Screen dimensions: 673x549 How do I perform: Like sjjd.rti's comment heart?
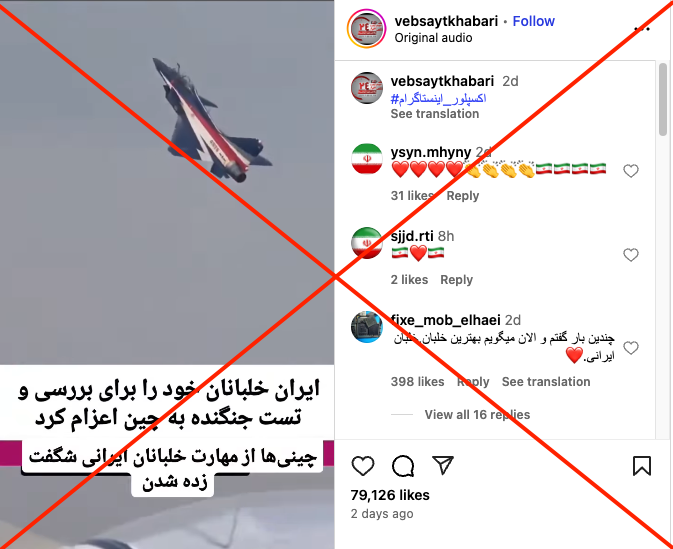pos(631,255)
